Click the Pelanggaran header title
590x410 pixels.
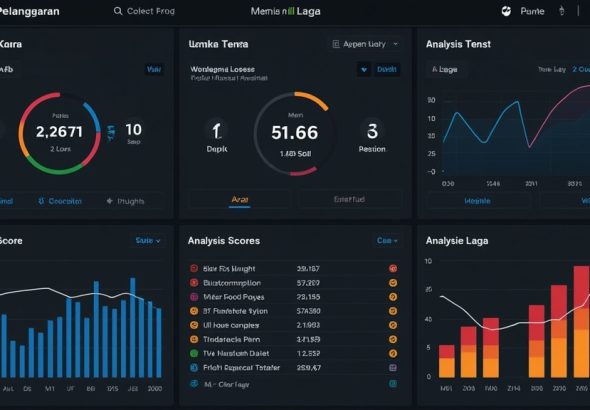coord(30,11)
